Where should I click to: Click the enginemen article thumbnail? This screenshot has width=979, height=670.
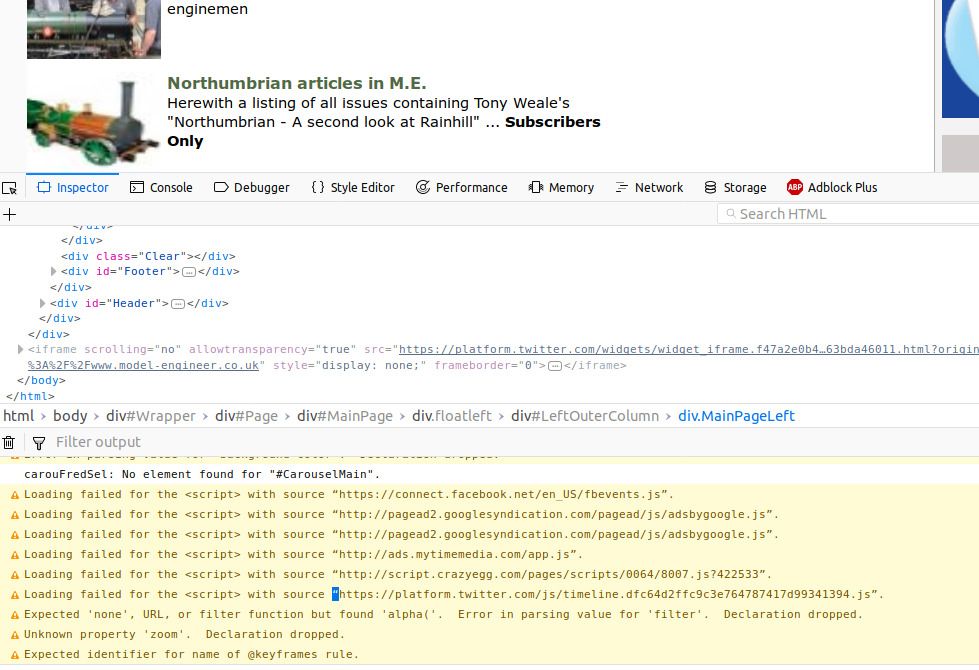tap(94, 29)
